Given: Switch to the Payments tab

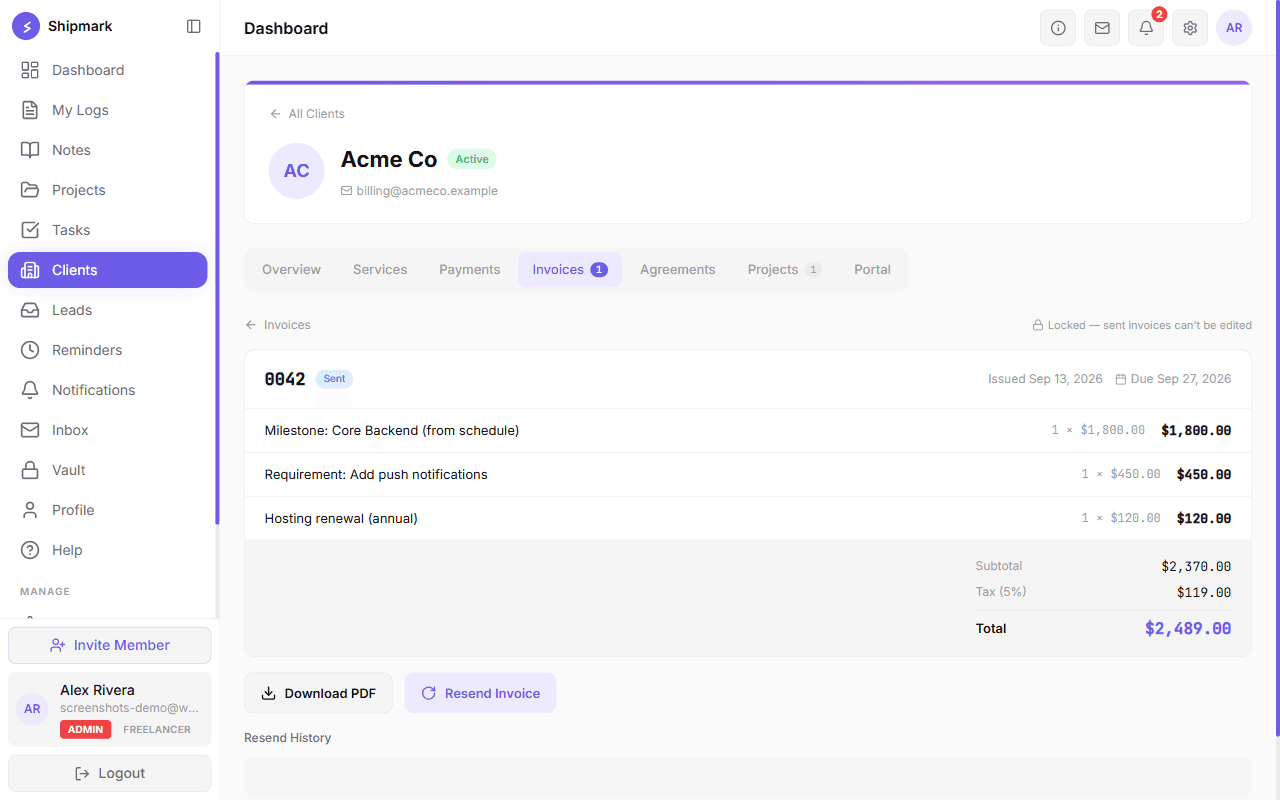Looking at the screenshot, I should tap(470, 270).
